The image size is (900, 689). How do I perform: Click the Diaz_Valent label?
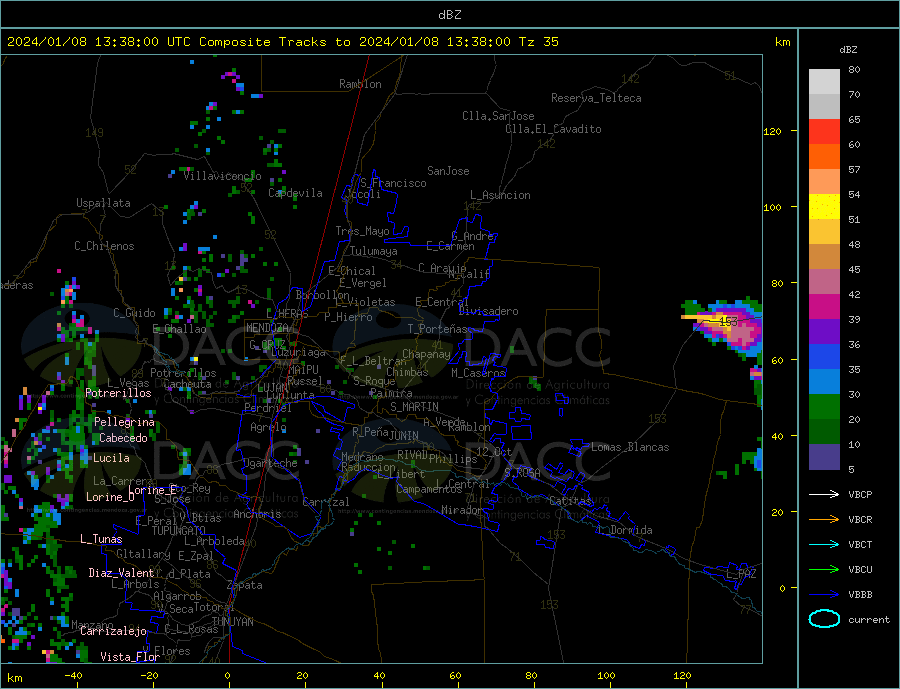pos(121,573)
